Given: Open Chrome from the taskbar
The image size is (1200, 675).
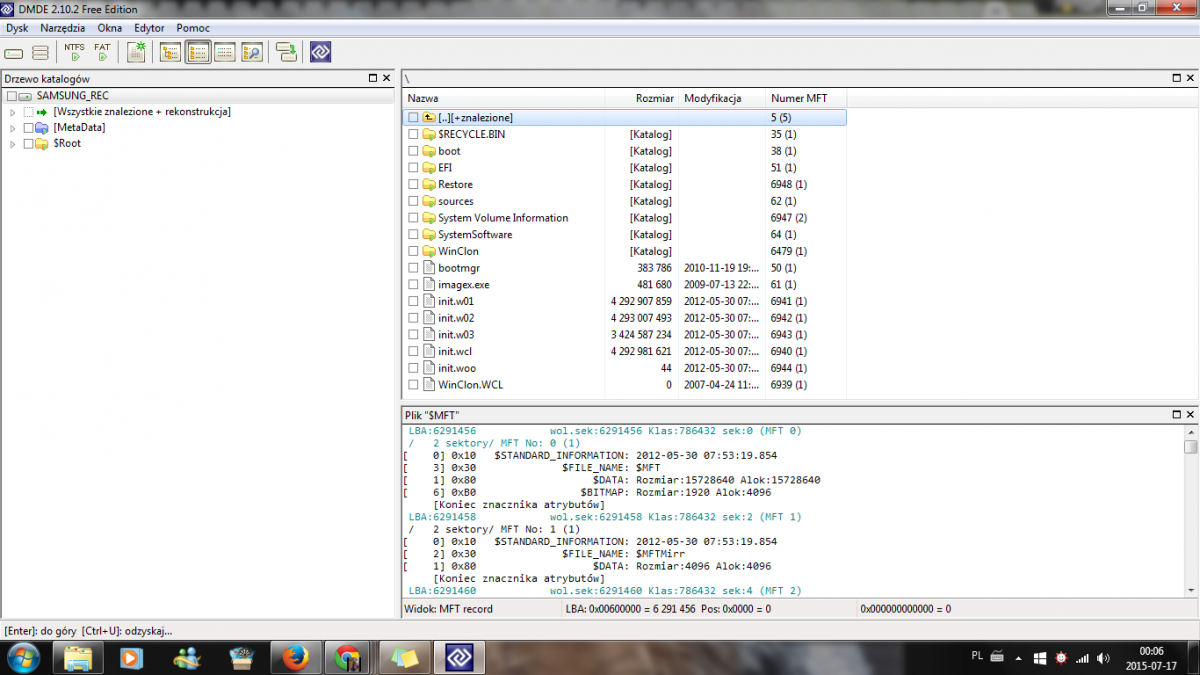Looking at the screenshot, I should click(x=348, y=657).
